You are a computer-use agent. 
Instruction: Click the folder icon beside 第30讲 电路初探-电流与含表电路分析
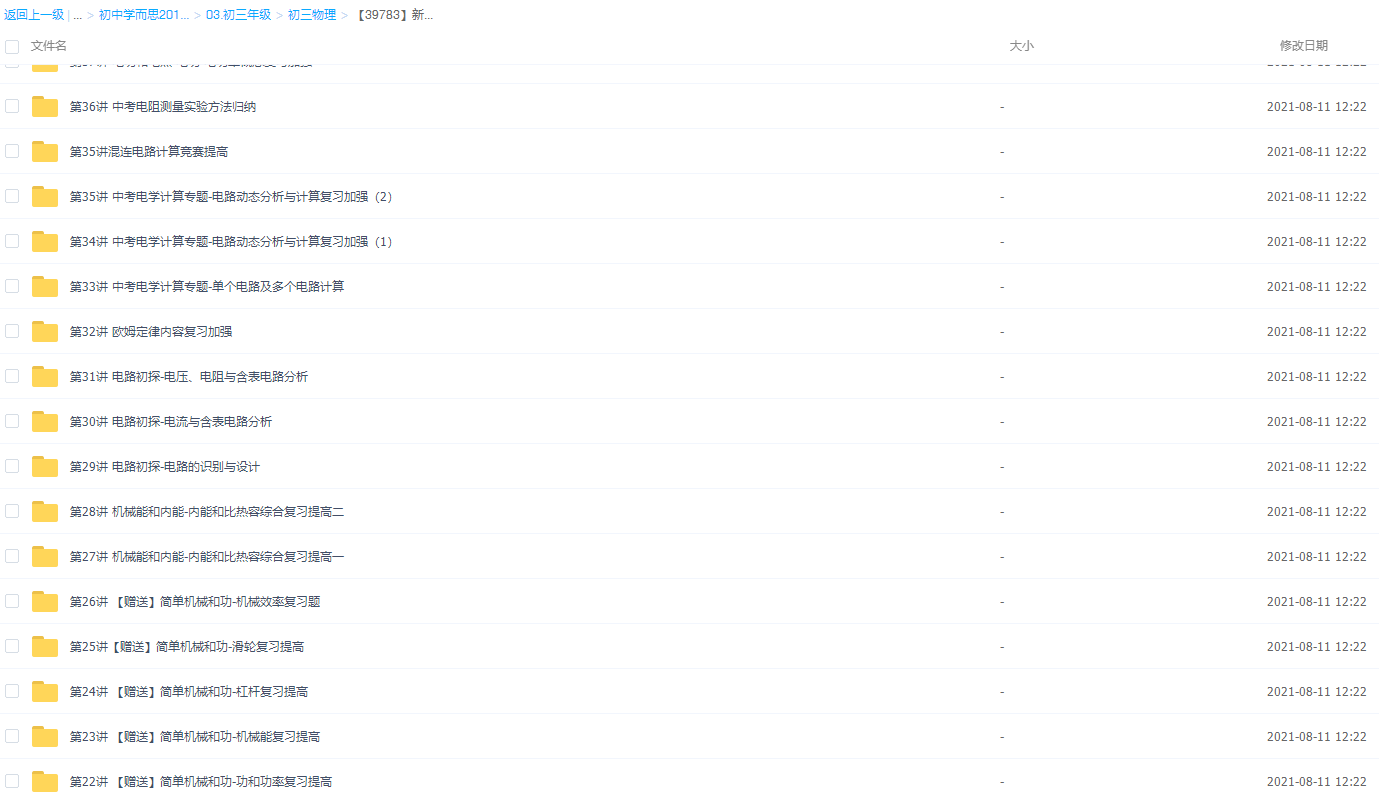click(x=44, y=420)
